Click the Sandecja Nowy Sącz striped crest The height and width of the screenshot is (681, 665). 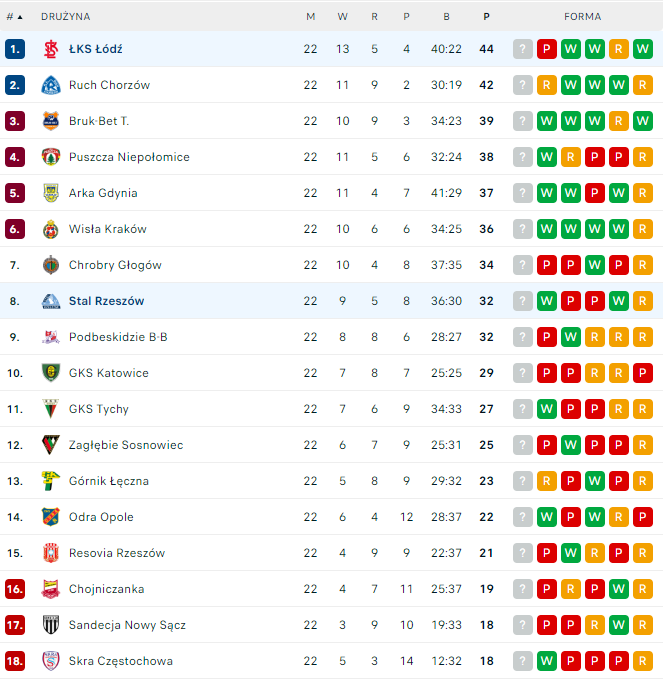click(51, 625)
